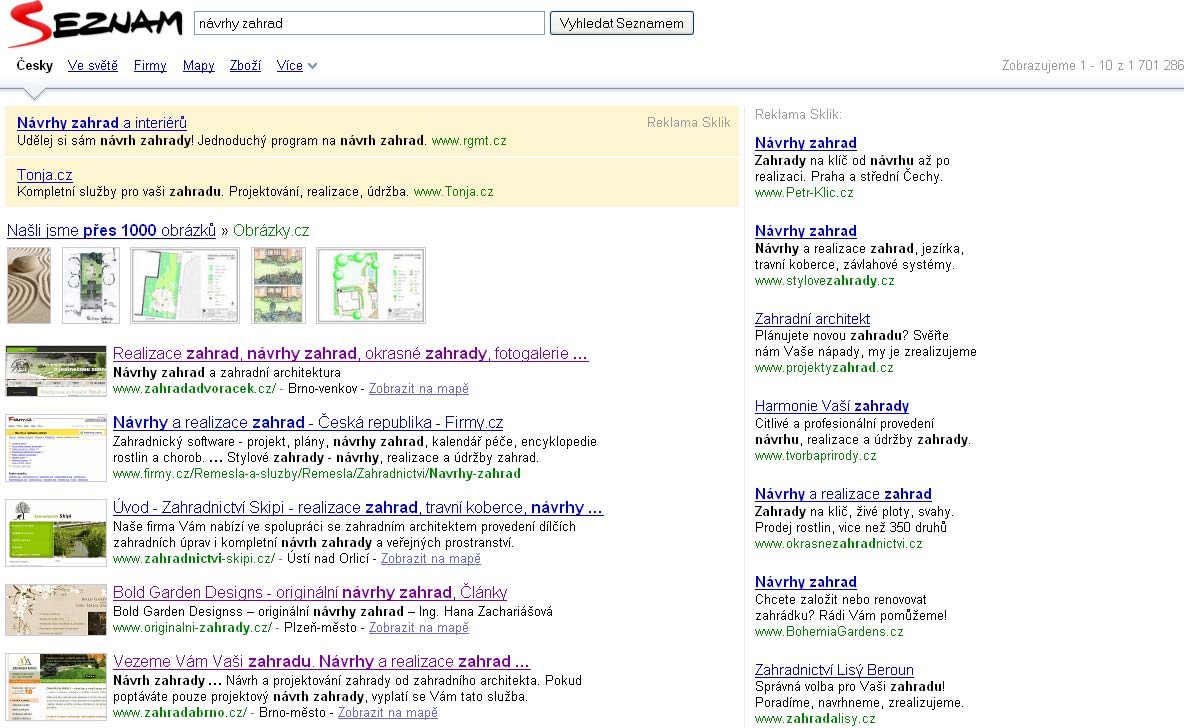Open the fifth garden plan image thumbnail
The width and height of the screenshot is (1184, 728).
pos(371,285)
